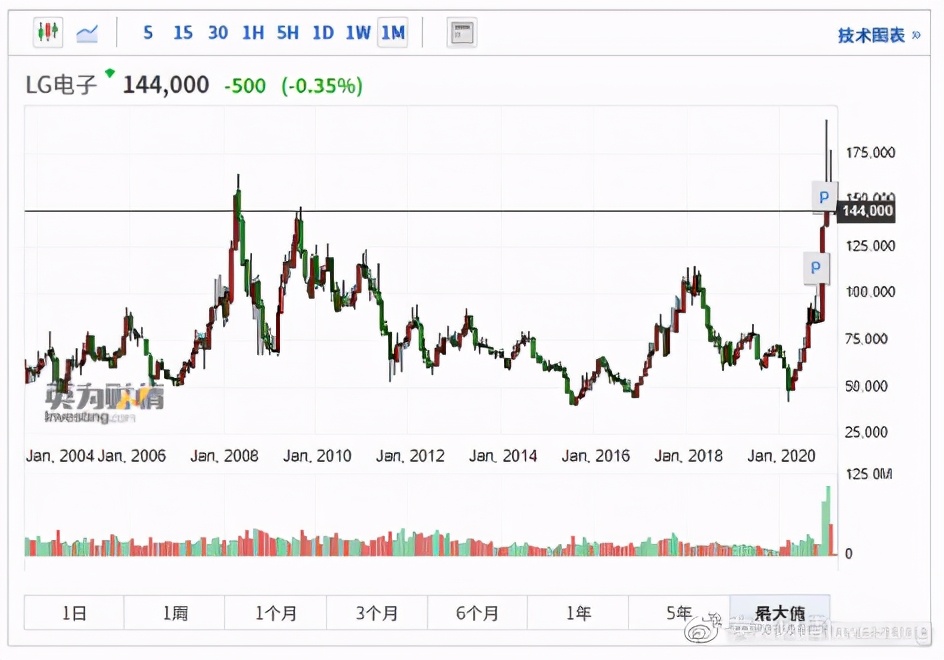Screen dimensions: 944x660
Task: Click the LG电子 stock name
Action: click(x=61, y=85)
